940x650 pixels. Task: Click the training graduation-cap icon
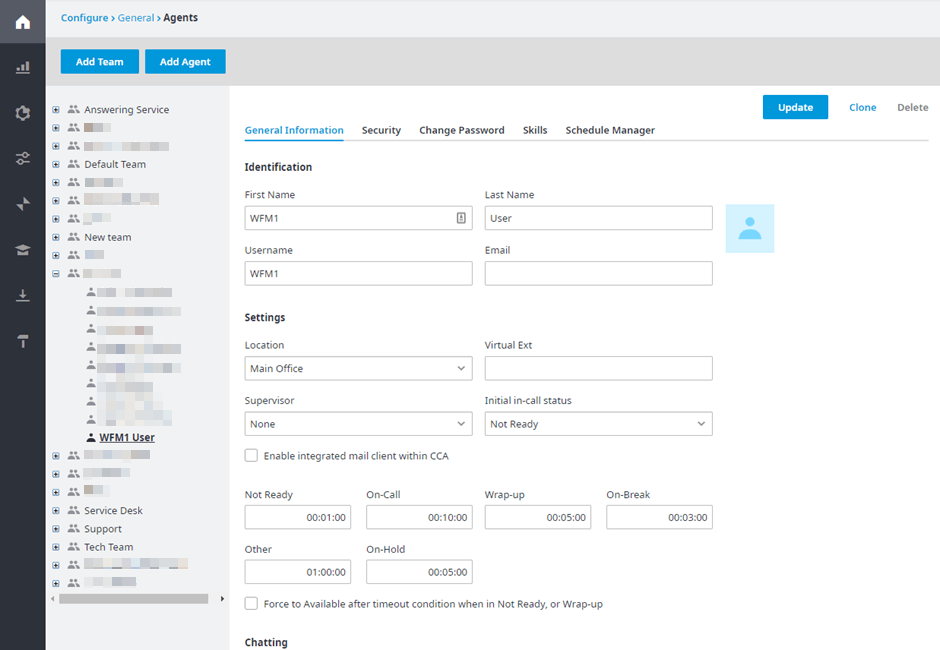pyautogui.click(x=22, y=249)
